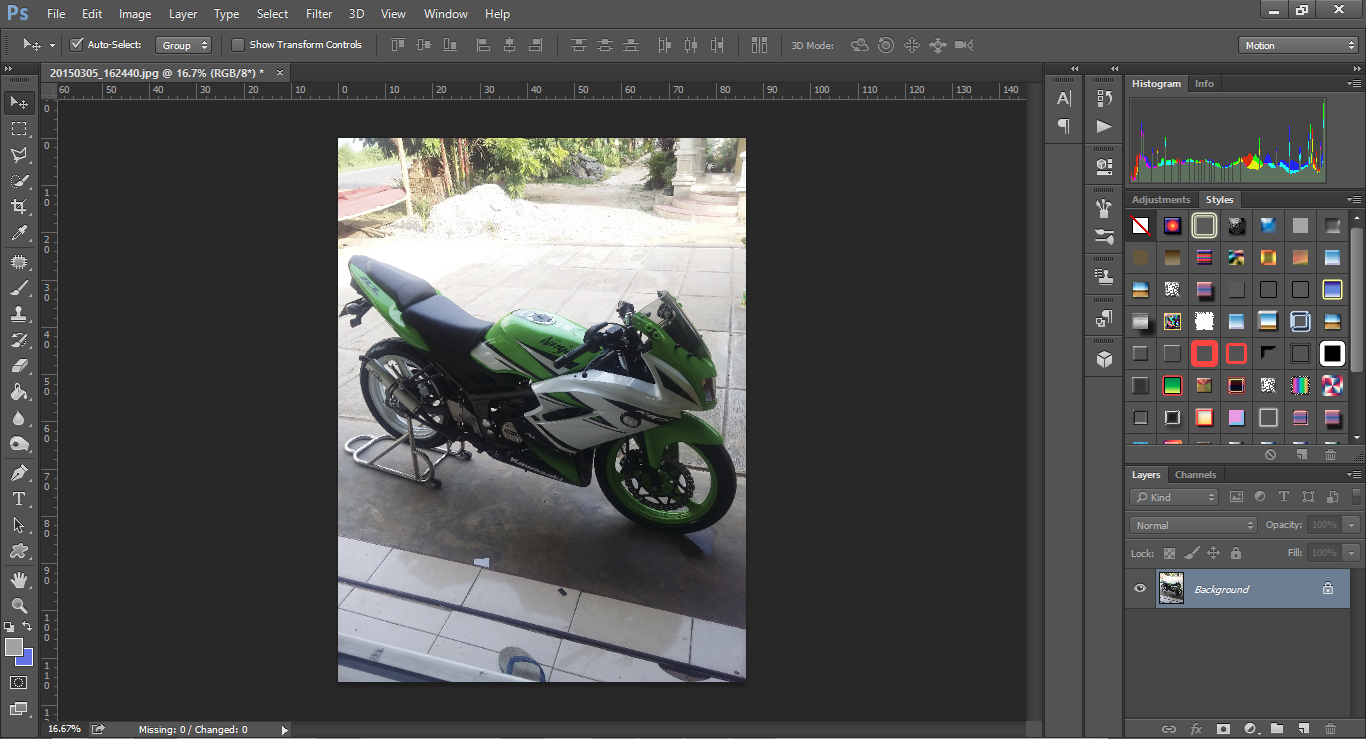Select the Horizontal Type tool
Image resolution: width=1366 pixels, height=739 pixels.
[x=20, y=498]
